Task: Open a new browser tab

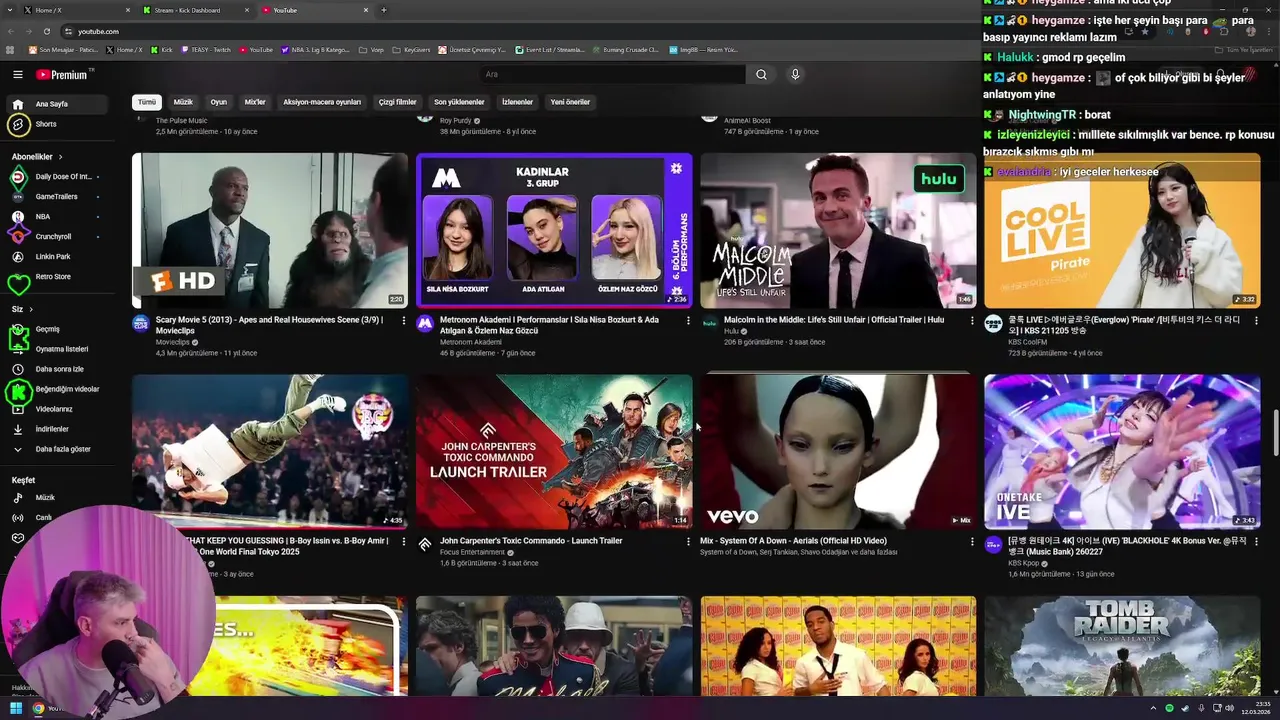Action: (x=383, y=10)
